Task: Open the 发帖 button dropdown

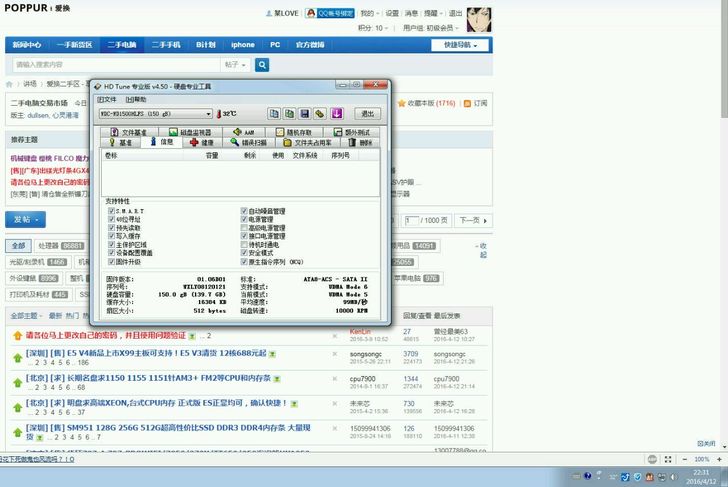Action: coord(26,219)
